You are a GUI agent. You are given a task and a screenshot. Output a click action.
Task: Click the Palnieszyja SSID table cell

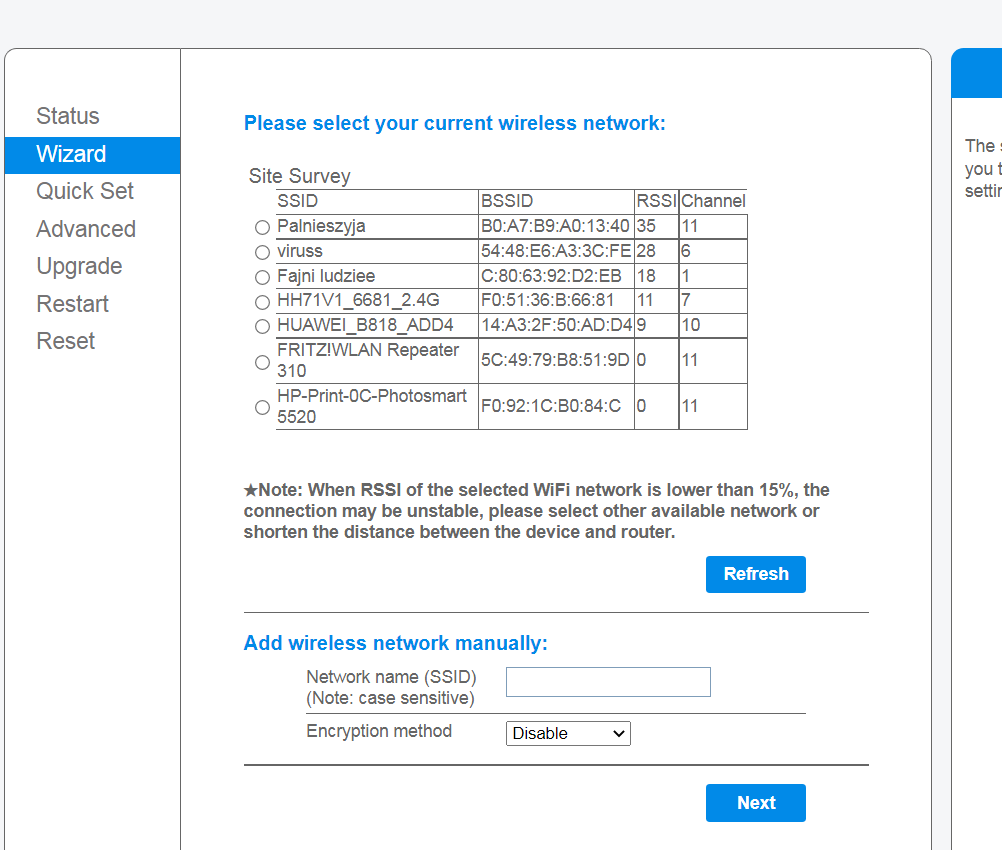click(x=377, y=227)
